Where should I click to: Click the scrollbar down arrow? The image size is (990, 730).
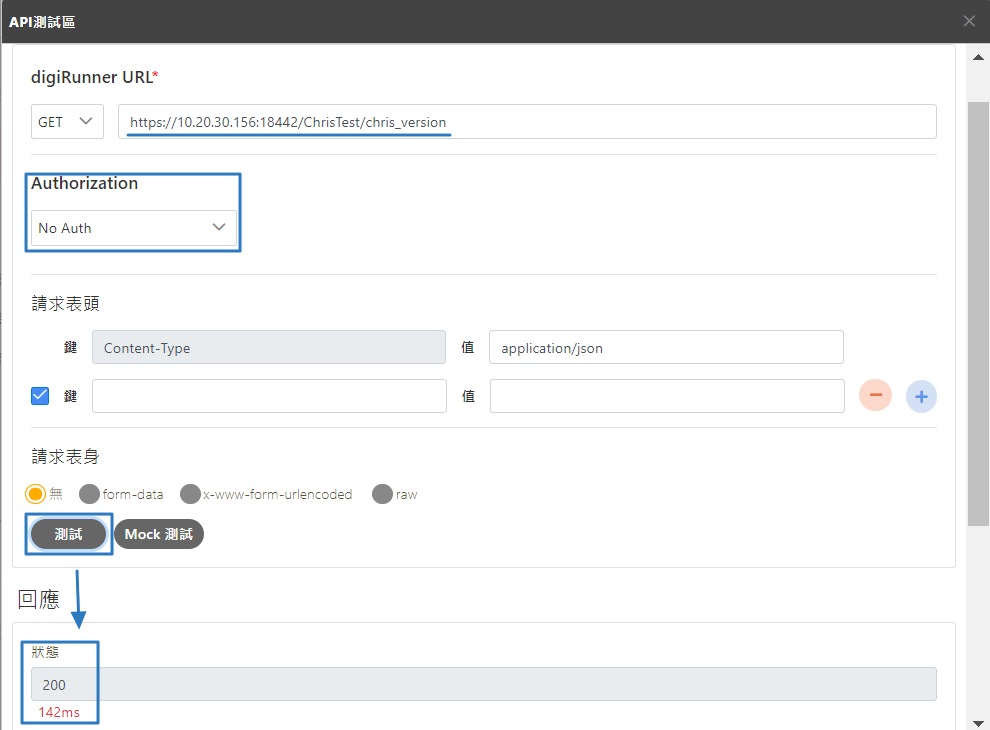pyautogui.click(x=978, y=724)
